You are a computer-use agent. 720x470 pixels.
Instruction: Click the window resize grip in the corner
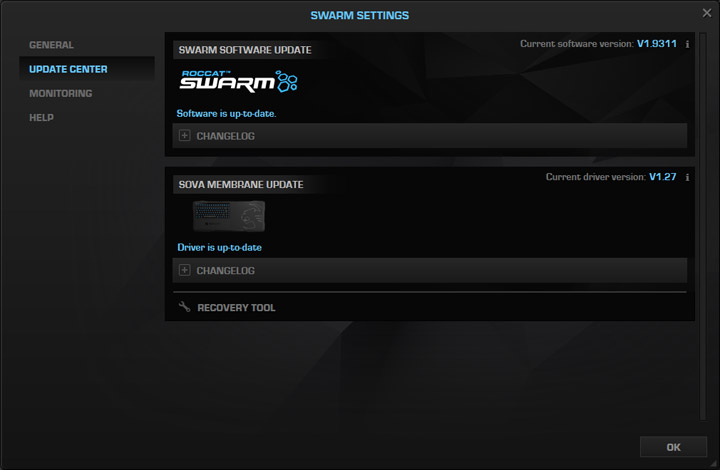(x=714, y=464)
